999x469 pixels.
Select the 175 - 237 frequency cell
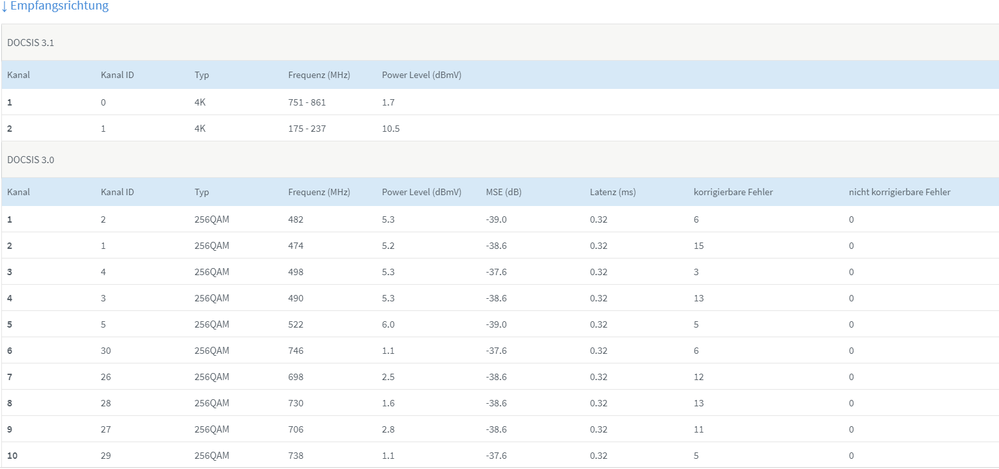(x=307, y=129)
